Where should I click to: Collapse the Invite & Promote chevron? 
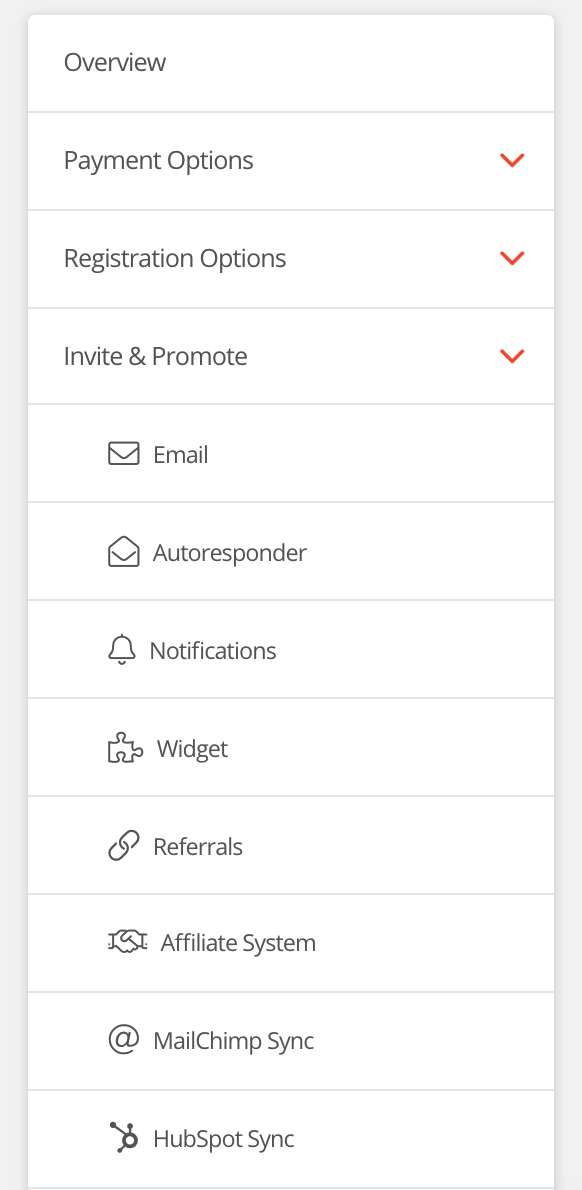tap(512, 356)
